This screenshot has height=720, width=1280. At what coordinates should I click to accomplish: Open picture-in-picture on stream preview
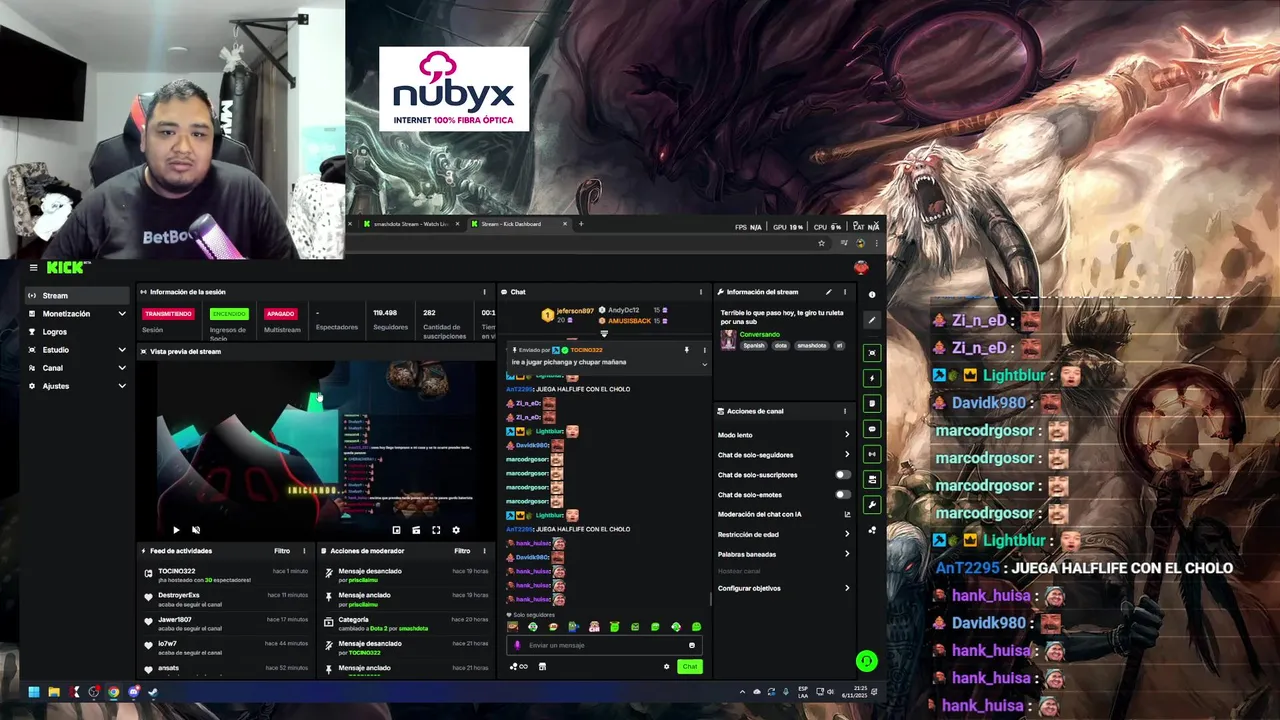[396, 530]
